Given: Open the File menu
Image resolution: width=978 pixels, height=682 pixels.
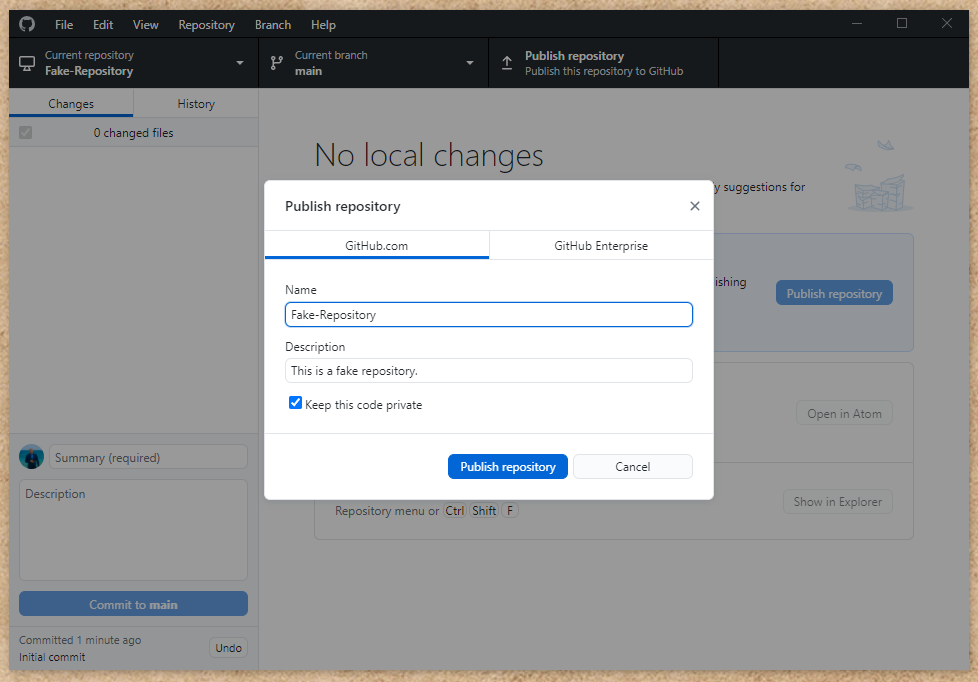Looking at the screenshot, I should pyautogui.click(x=64, y=25).
